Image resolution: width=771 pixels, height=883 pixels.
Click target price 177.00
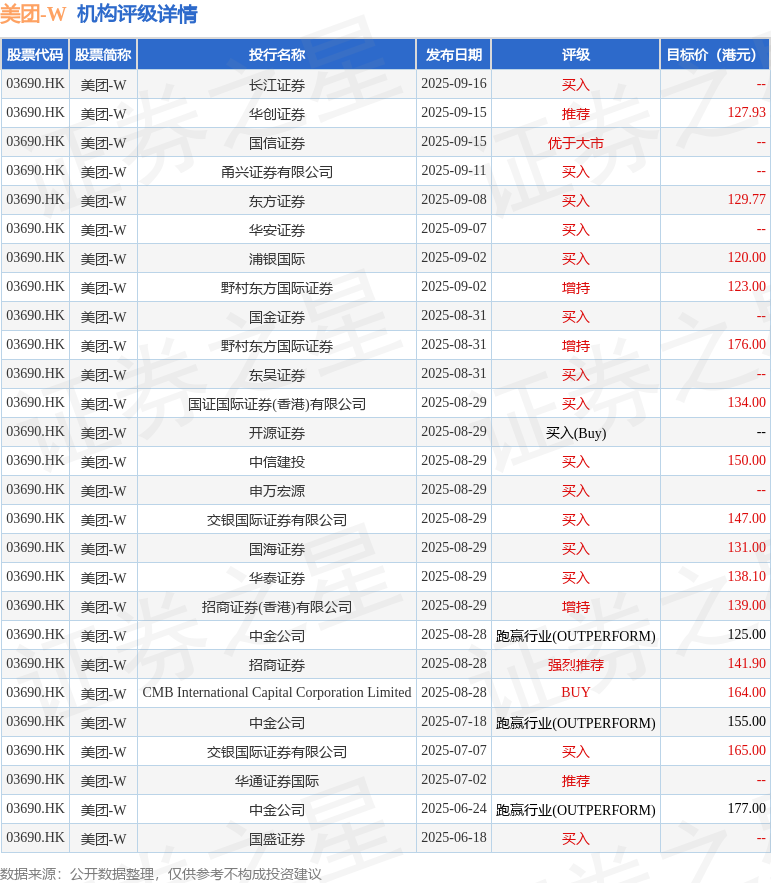pos(746,808)
